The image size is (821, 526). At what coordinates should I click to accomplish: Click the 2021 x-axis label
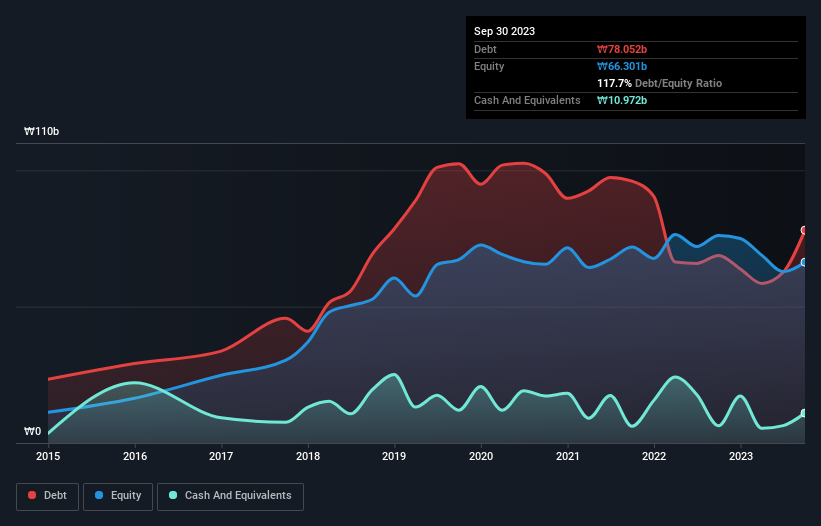(x=568, y=456)
